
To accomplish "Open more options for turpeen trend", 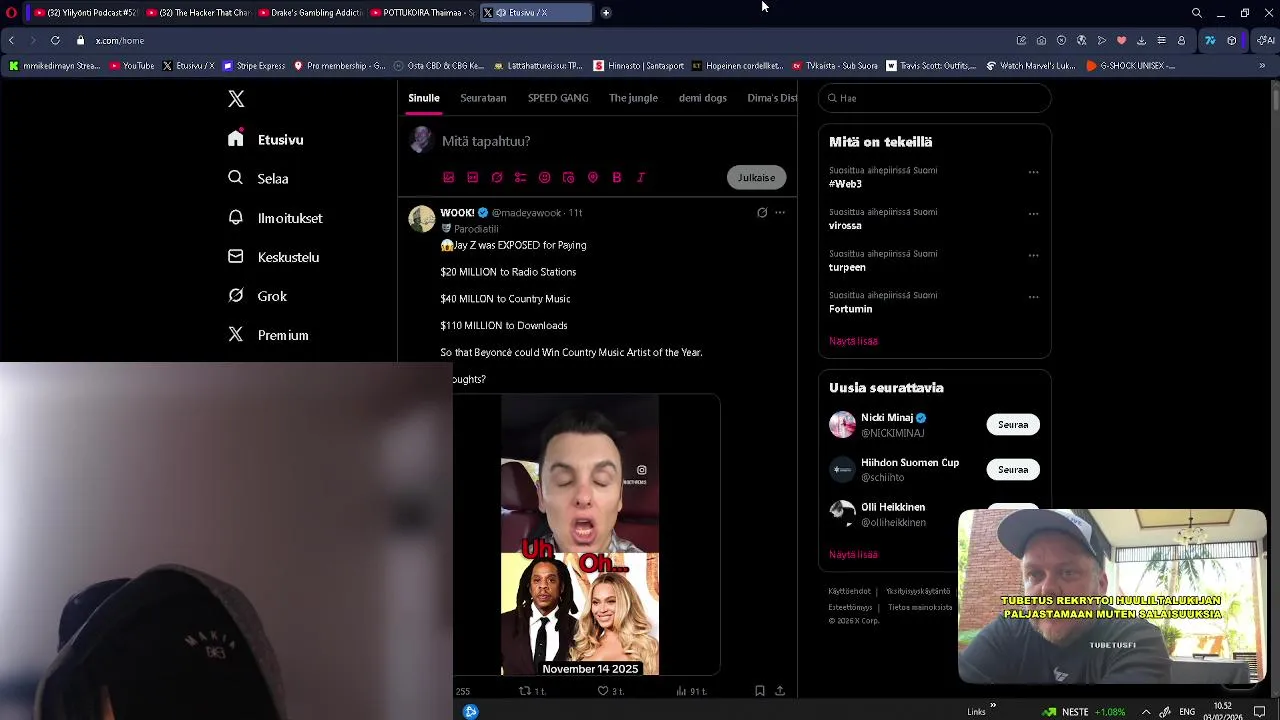I will pyautogui.click(x=1034, y=255).
